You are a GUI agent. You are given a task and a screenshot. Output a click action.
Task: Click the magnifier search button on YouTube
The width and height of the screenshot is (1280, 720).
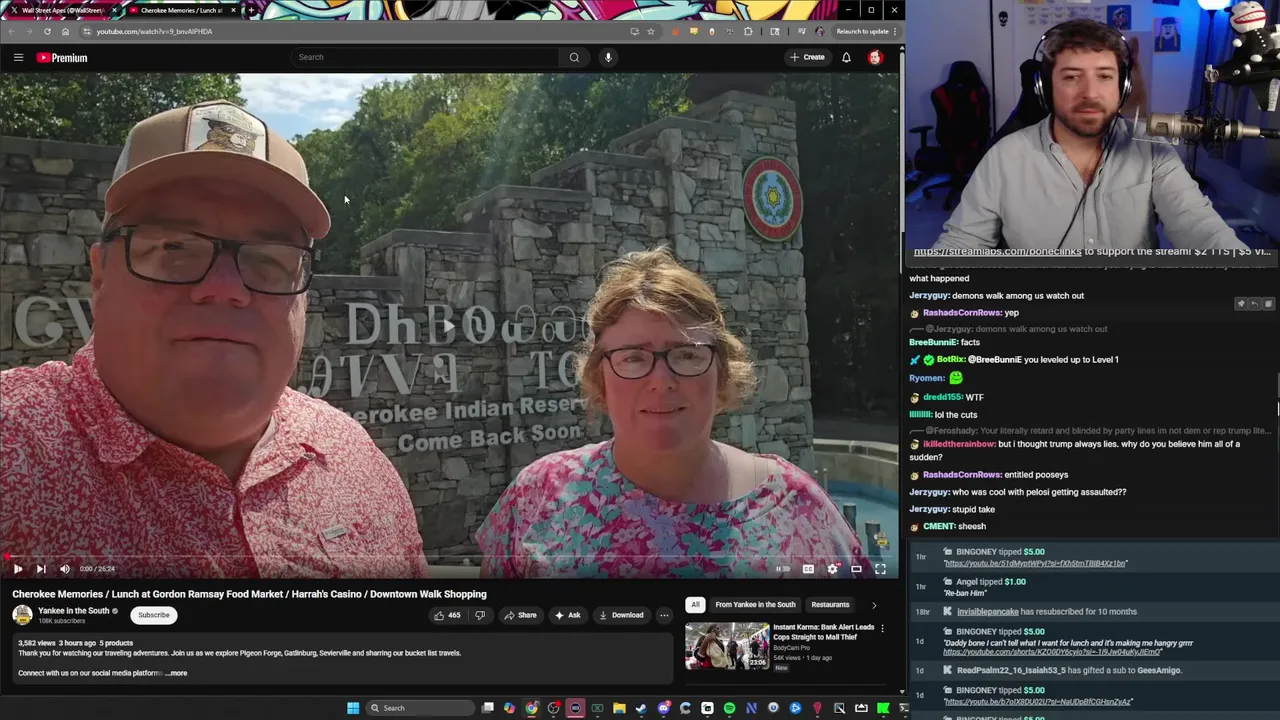574,57
